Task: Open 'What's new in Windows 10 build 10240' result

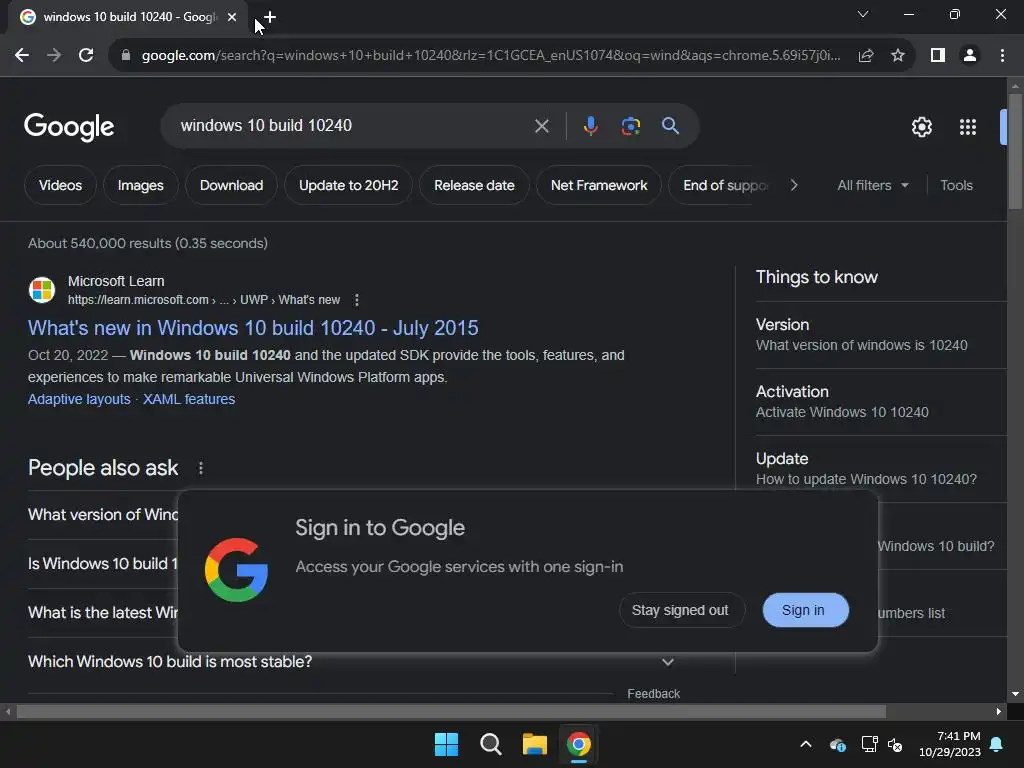Action: click(x=253, y=328)
